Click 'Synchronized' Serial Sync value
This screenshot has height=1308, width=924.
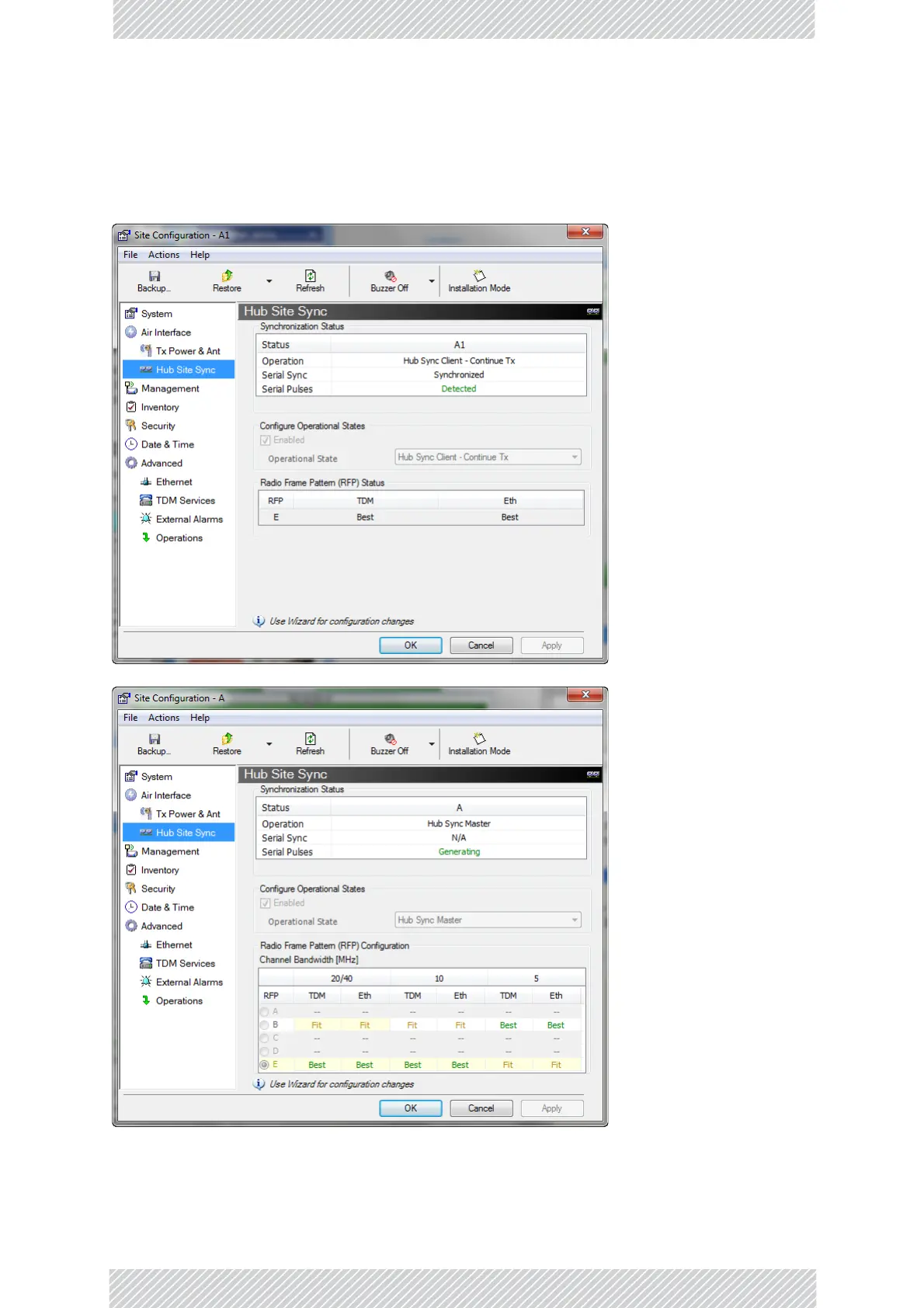click(x=459, y=375)
